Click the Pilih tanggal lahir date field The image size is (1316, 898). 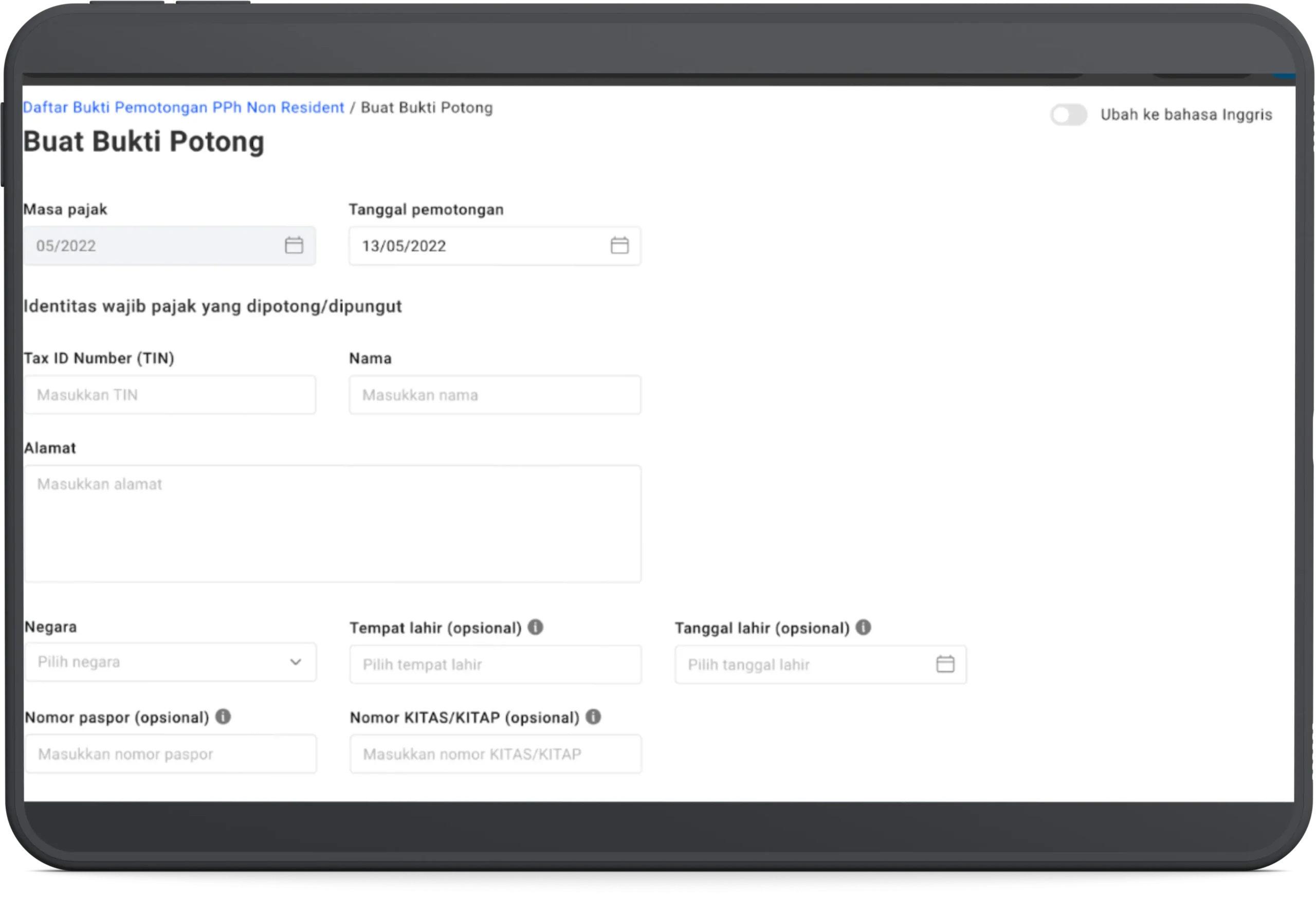pyautogui.click(x=804, y=664)
